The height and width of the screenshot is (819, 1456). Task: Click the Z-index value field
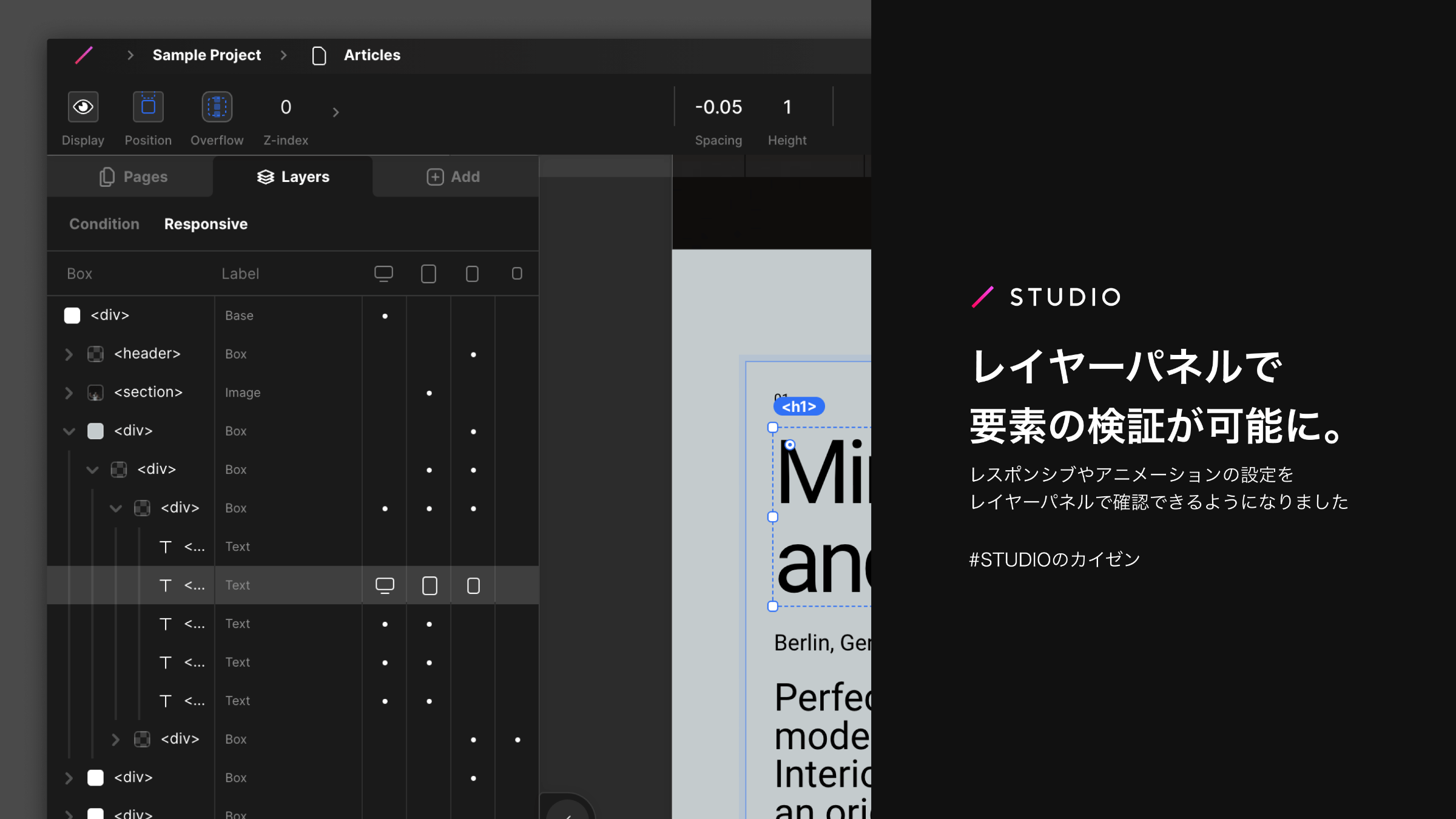click(286, 107)
